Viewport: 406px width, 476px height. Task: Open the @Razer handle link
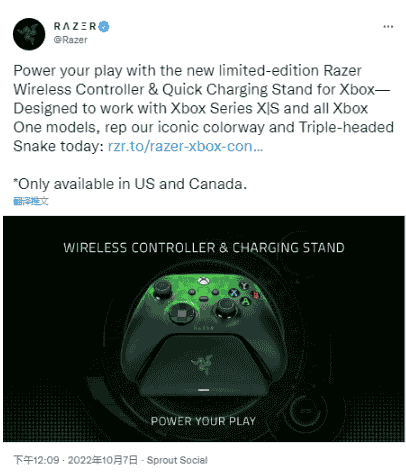(x=71, y=40)
